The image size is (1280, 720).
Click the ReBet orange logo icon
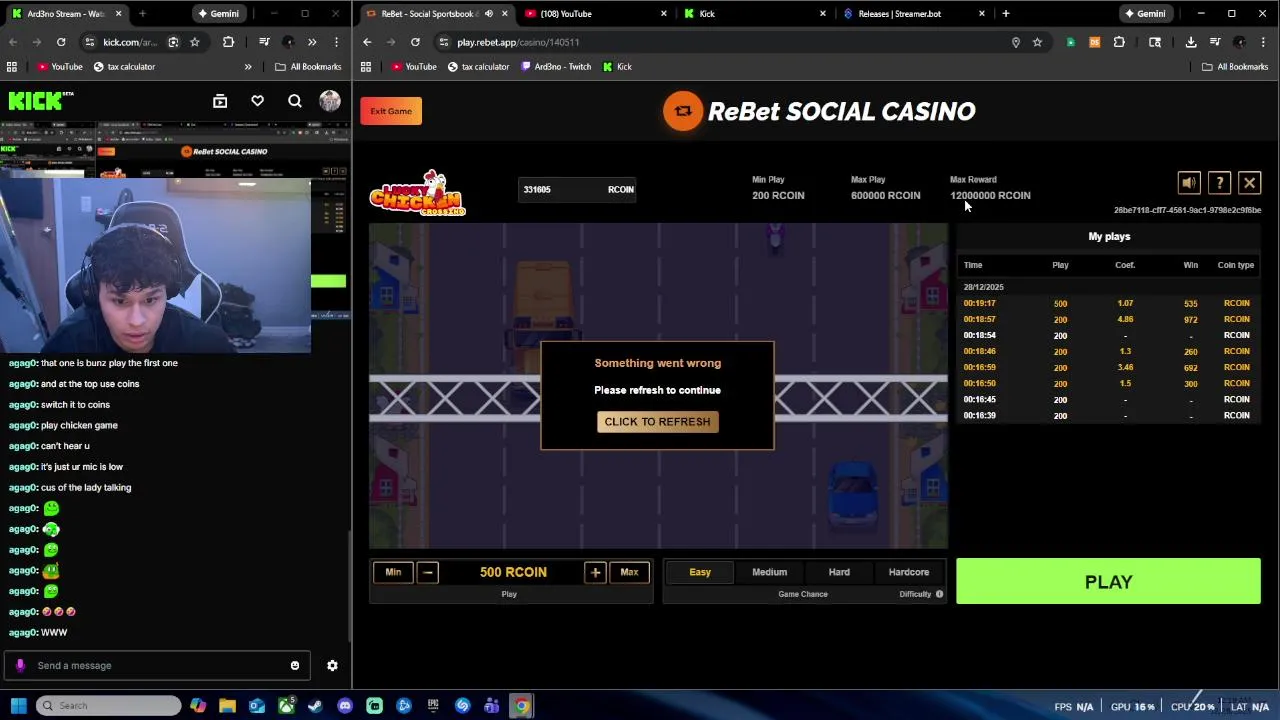(683, 111)
